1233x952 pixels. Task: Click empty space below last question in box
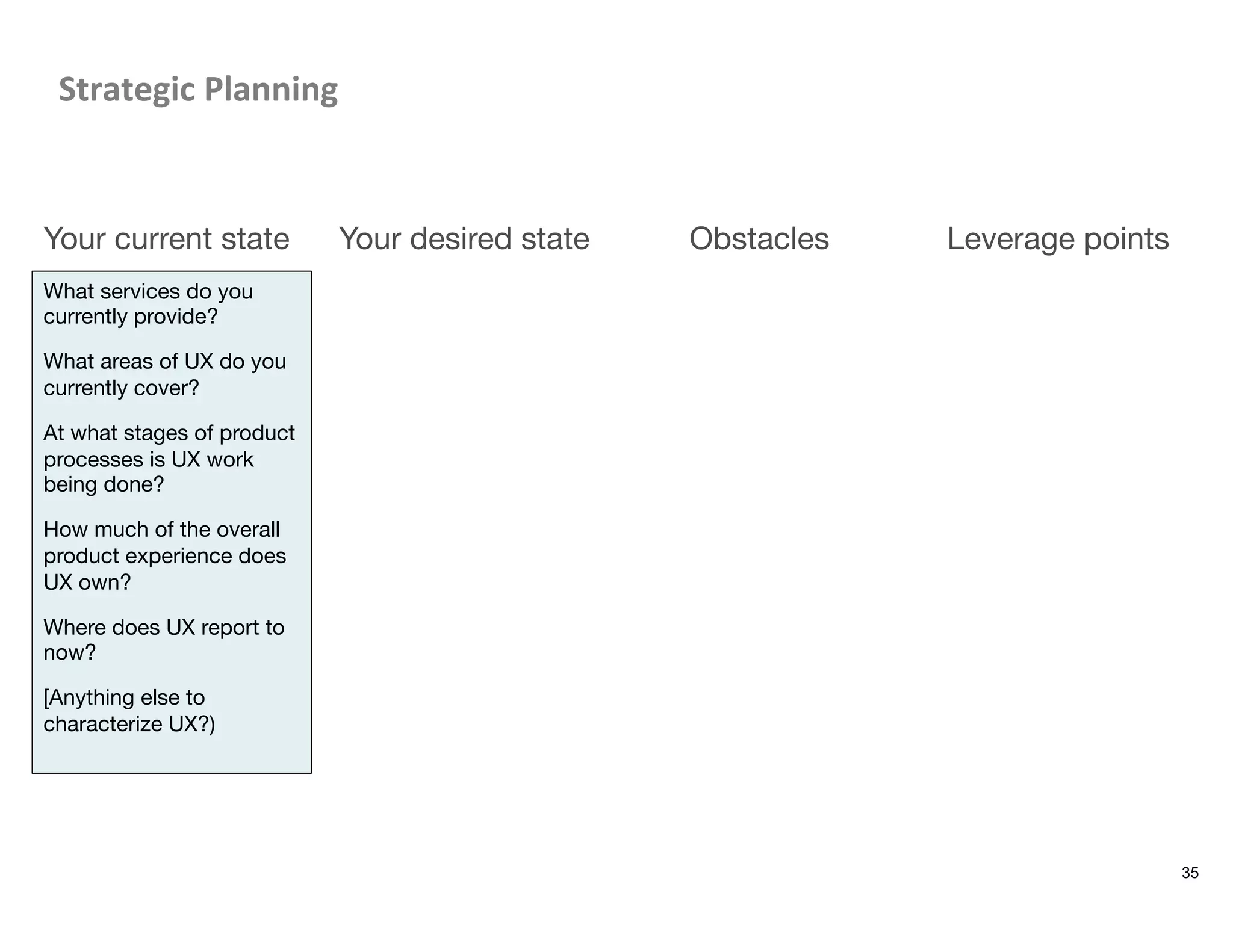[172, 755]
